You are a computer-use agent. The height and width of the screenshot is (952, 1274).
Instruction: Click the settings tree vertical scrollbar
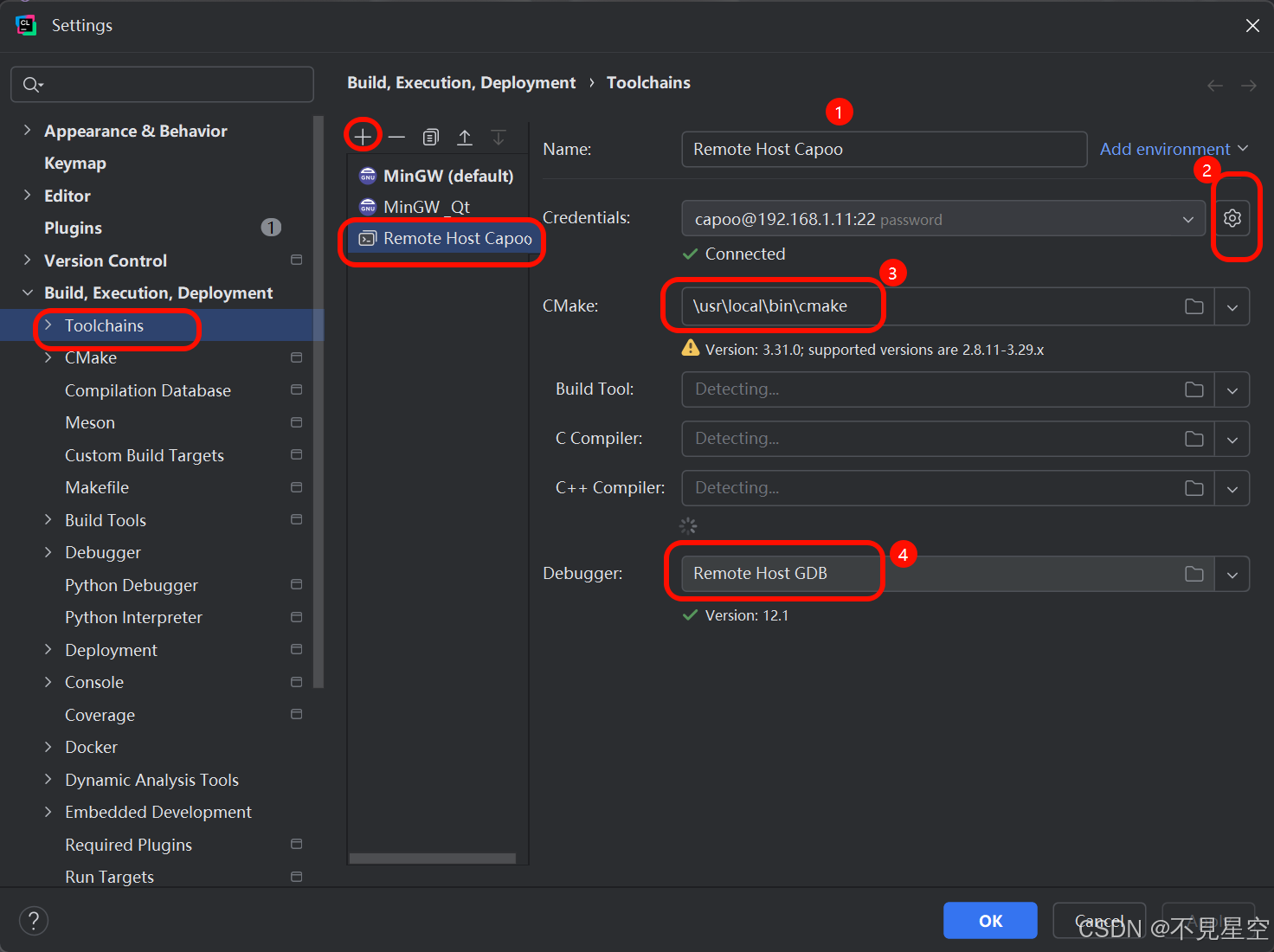tap(318, 402)
